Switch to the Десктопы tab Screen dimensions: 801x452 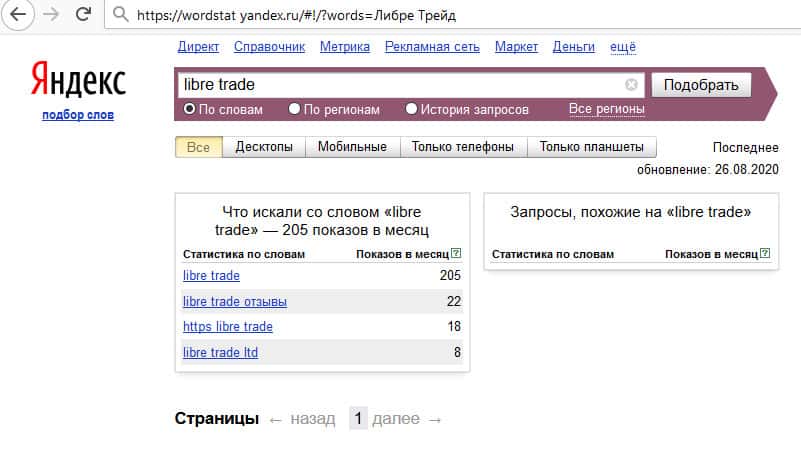coord(264,147)
